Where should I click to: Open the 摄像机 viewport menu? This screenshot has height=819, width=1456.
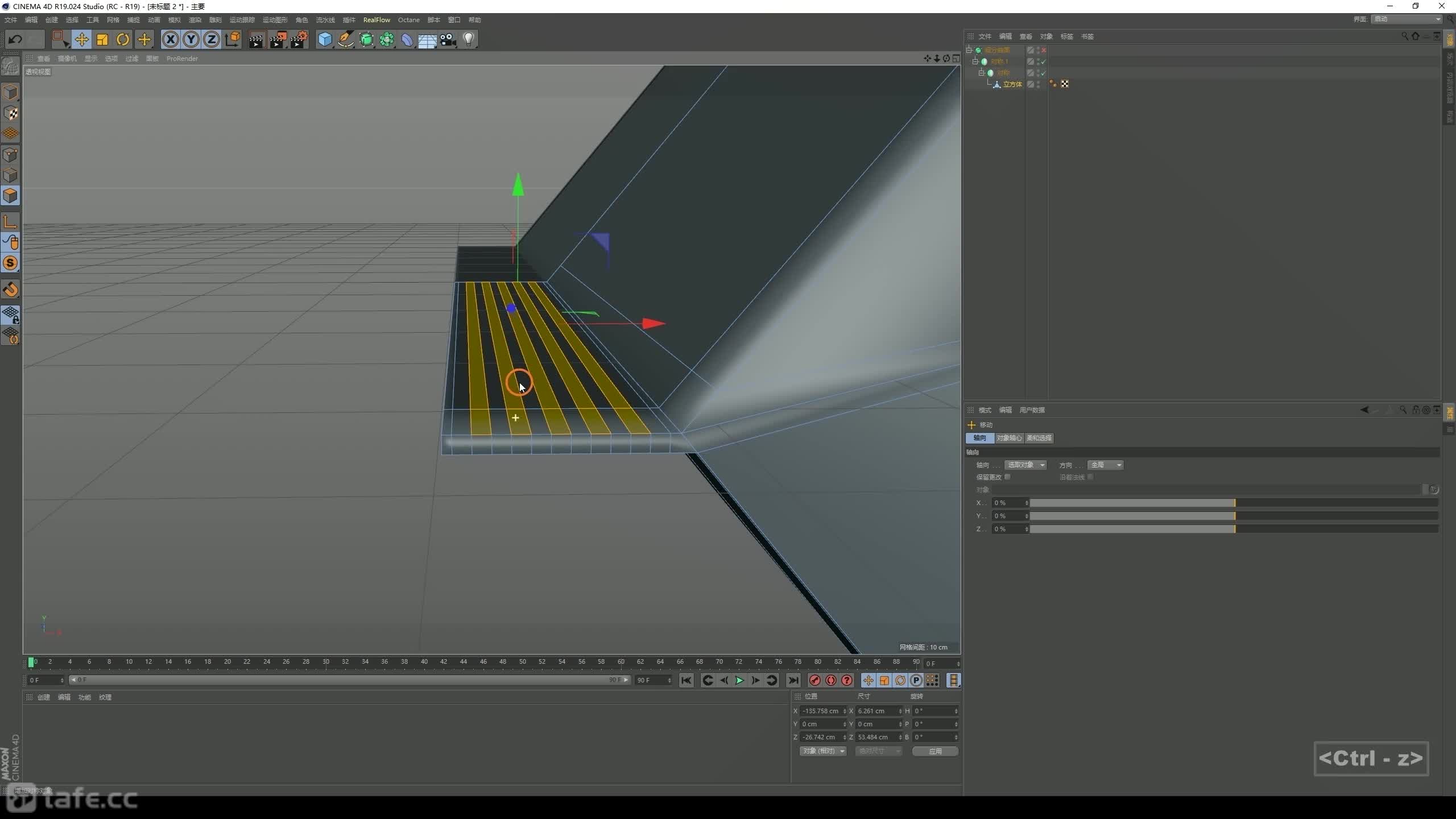click(67, 59)
